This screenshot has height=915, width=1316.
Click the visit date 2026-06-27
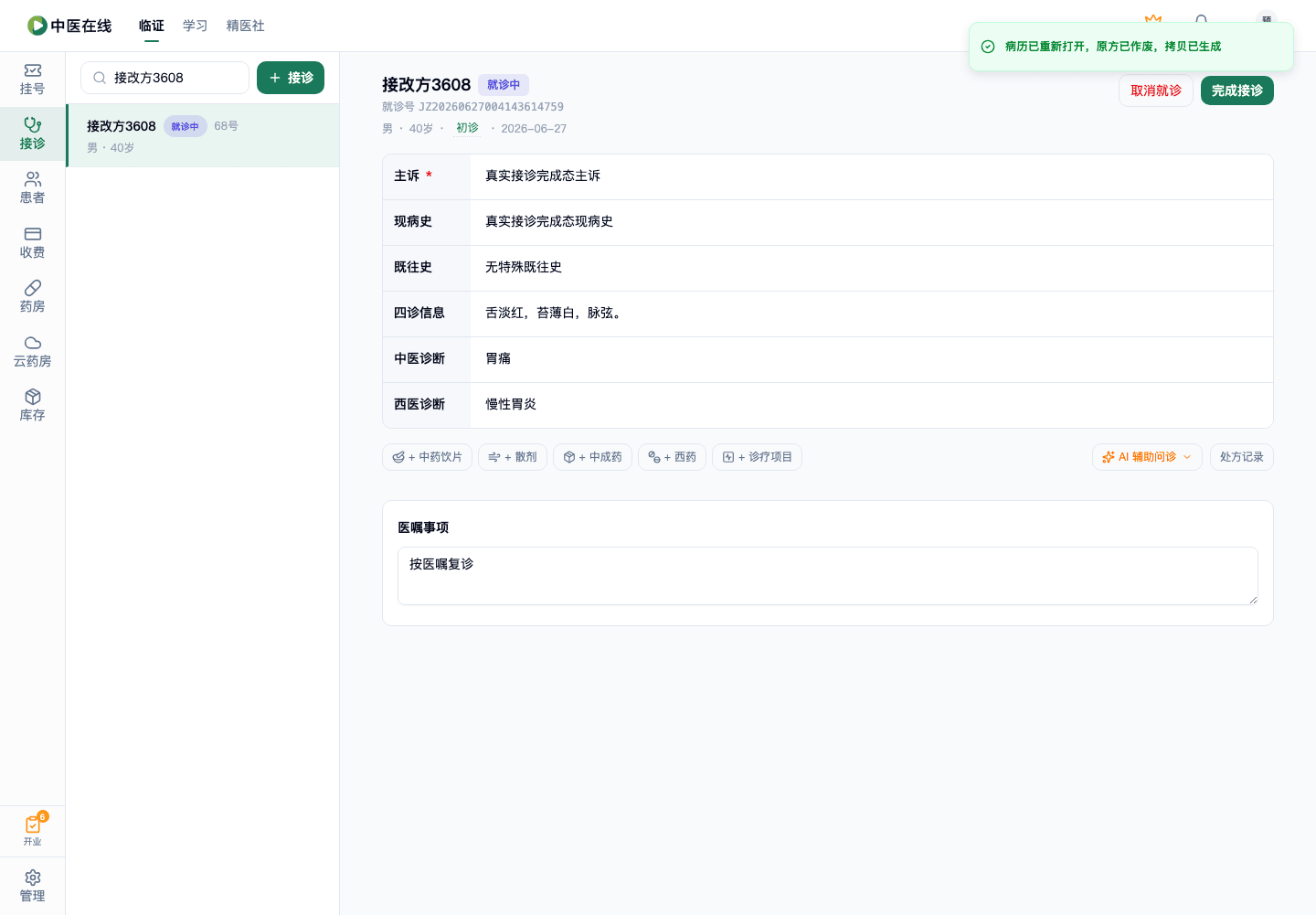click(534, 129)
